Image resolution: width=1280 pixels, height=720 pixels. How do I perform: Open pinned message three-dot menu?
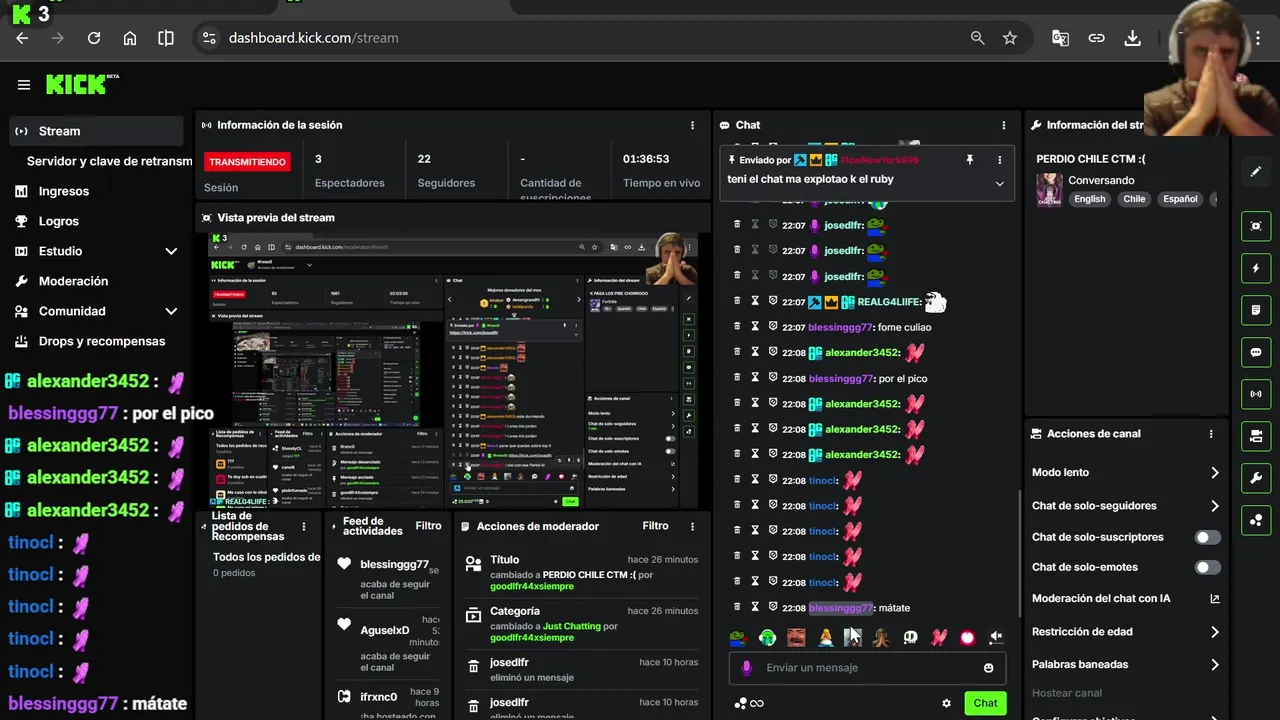(x=999, y=160)
